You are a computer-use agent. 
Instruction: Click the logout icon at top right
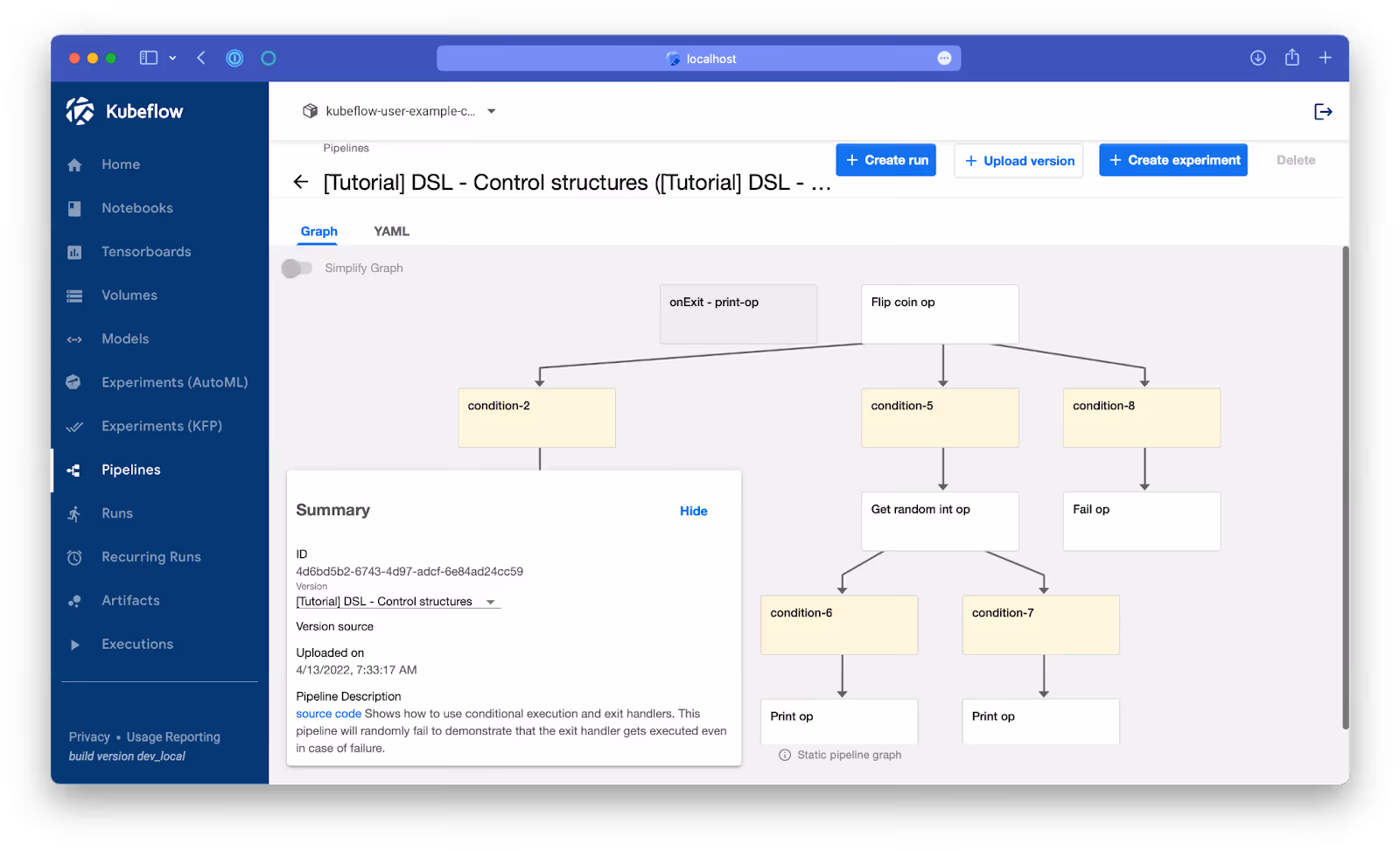coord(1323,111)
